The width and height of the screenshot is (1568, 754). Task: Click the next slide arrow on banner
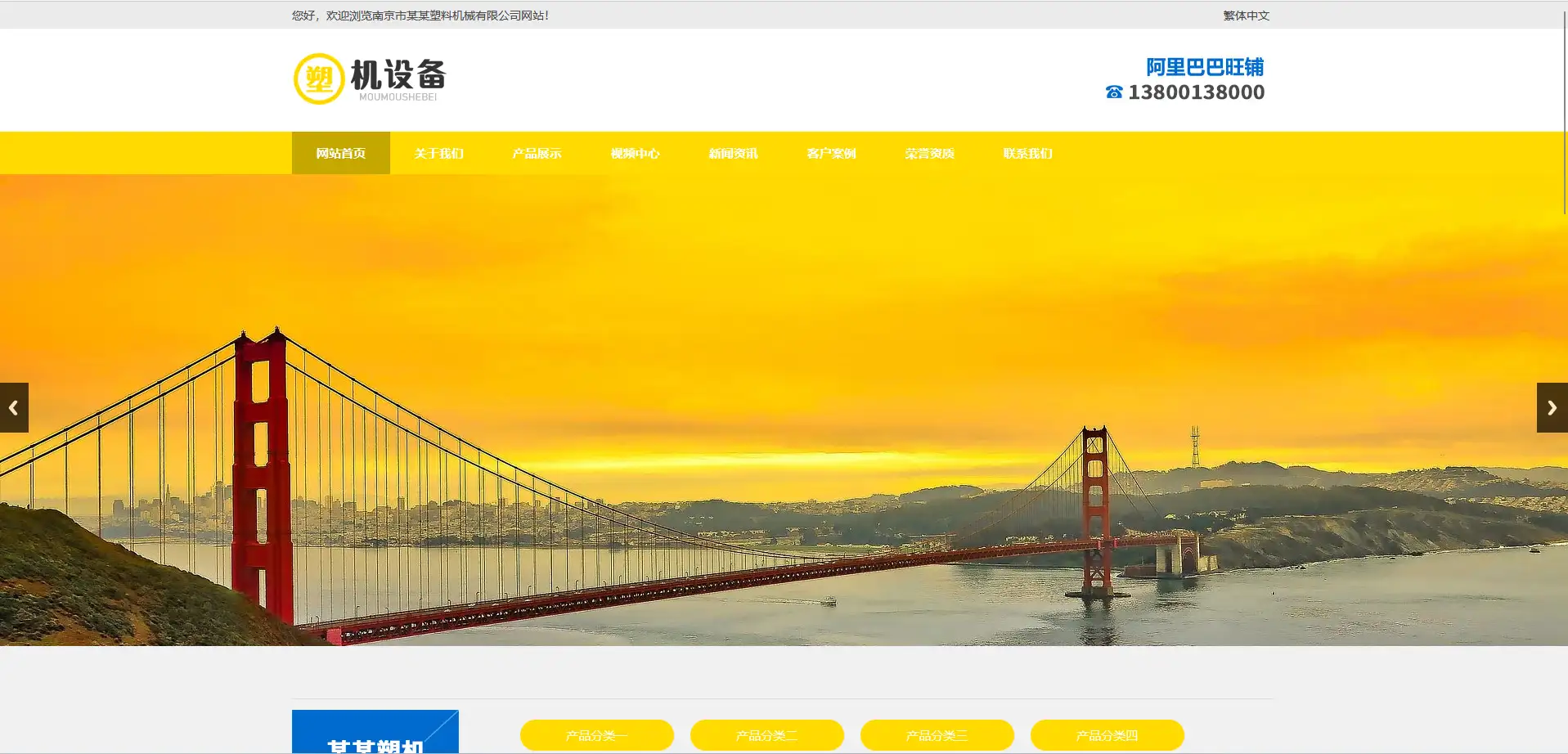pos(1552,407)
